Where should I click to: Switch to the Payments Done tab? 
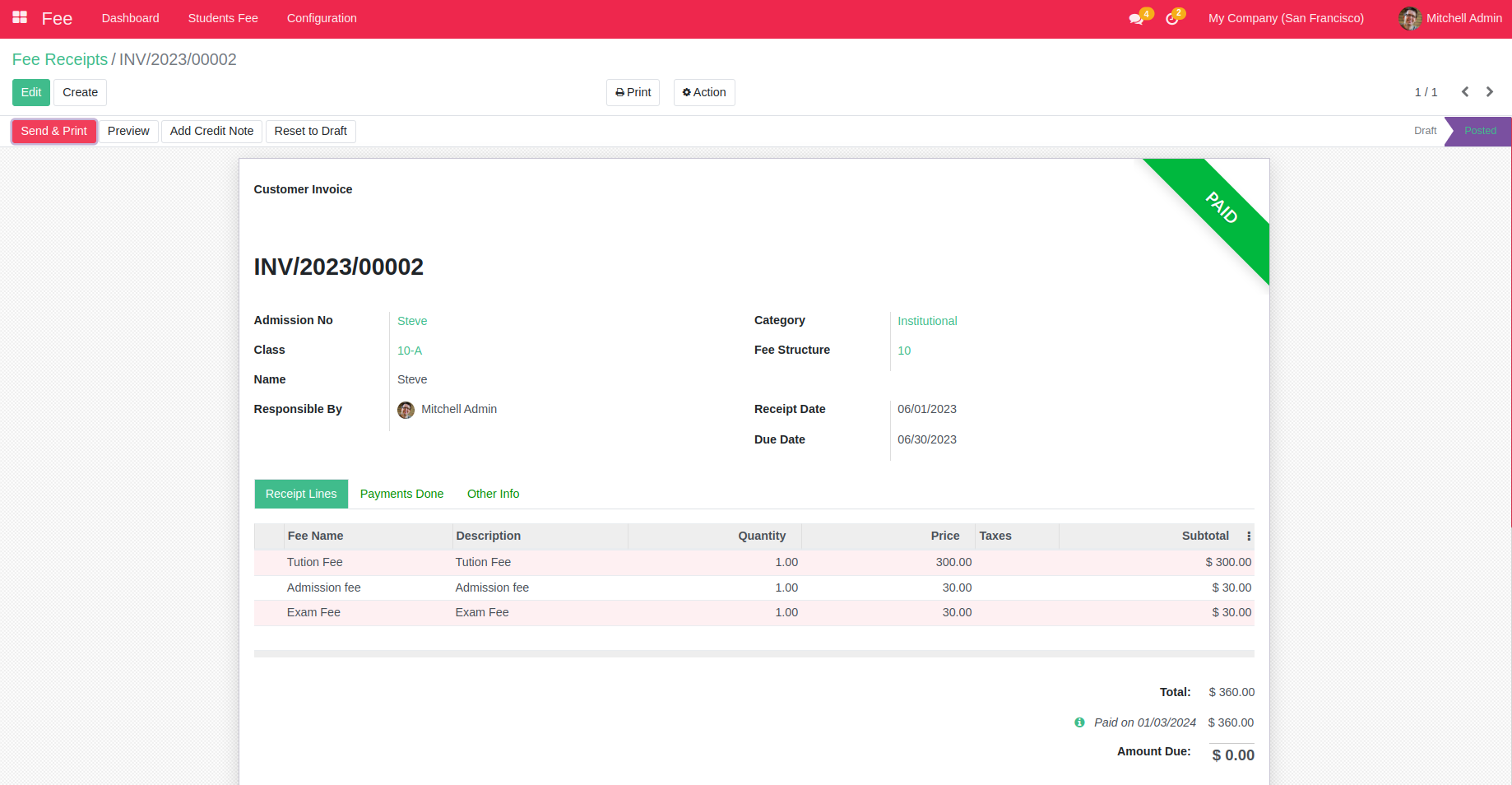coord(401,494)
